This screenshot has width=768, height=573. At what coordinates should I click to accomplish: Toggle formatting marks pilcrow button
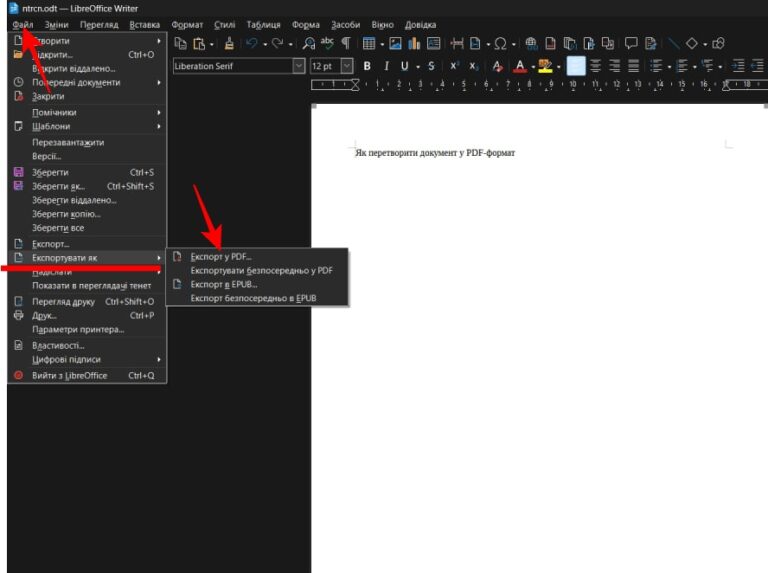[346, 44]
